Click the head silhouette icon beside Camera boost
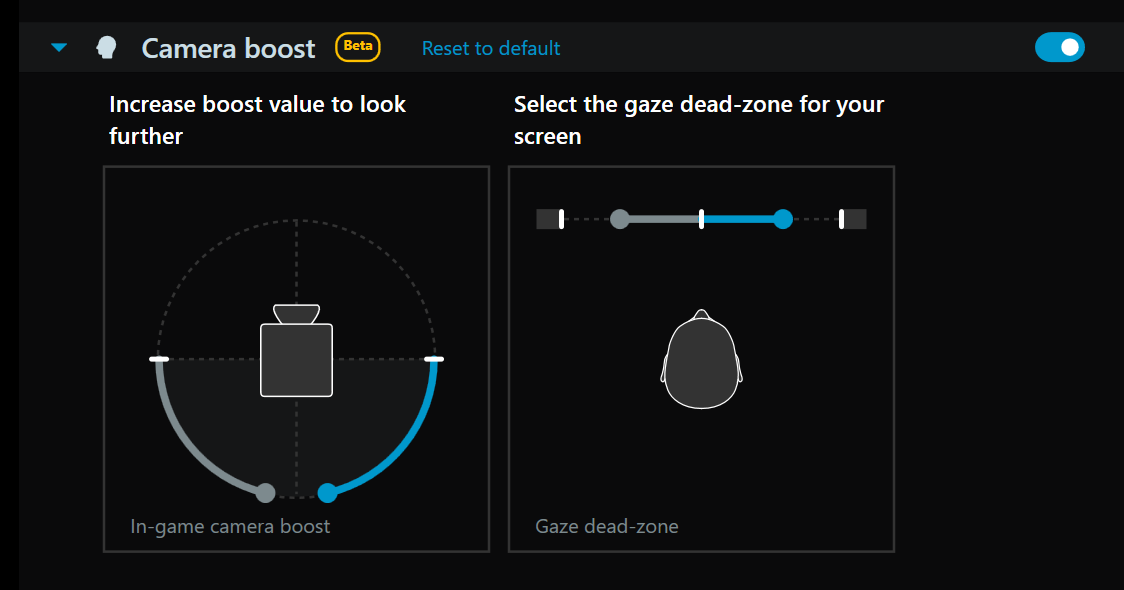This screenshot has width=1124, height=590. [105, 46]
